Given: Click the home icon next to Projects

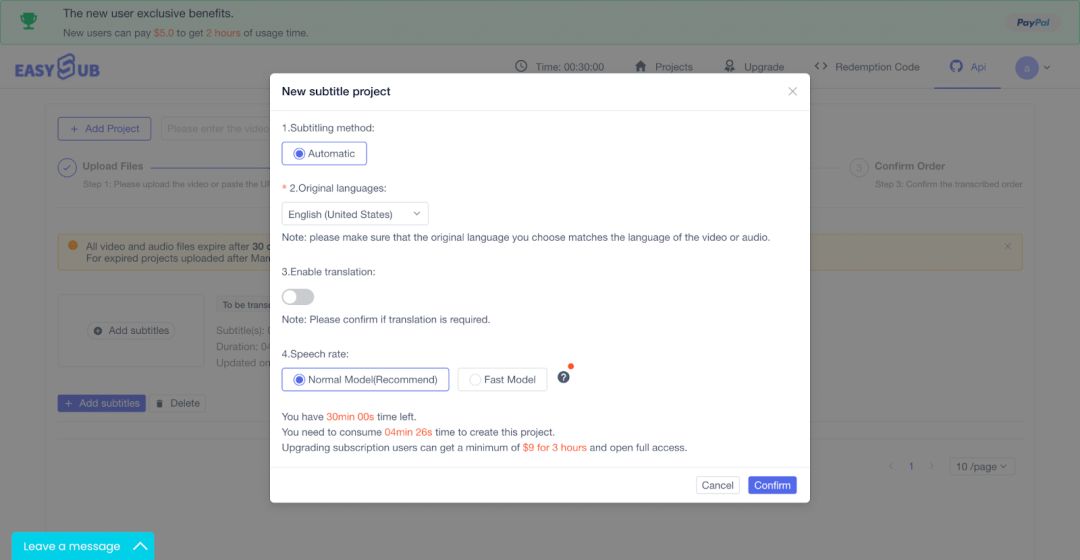Looking at the screenshot, I should tap(641, 66).
